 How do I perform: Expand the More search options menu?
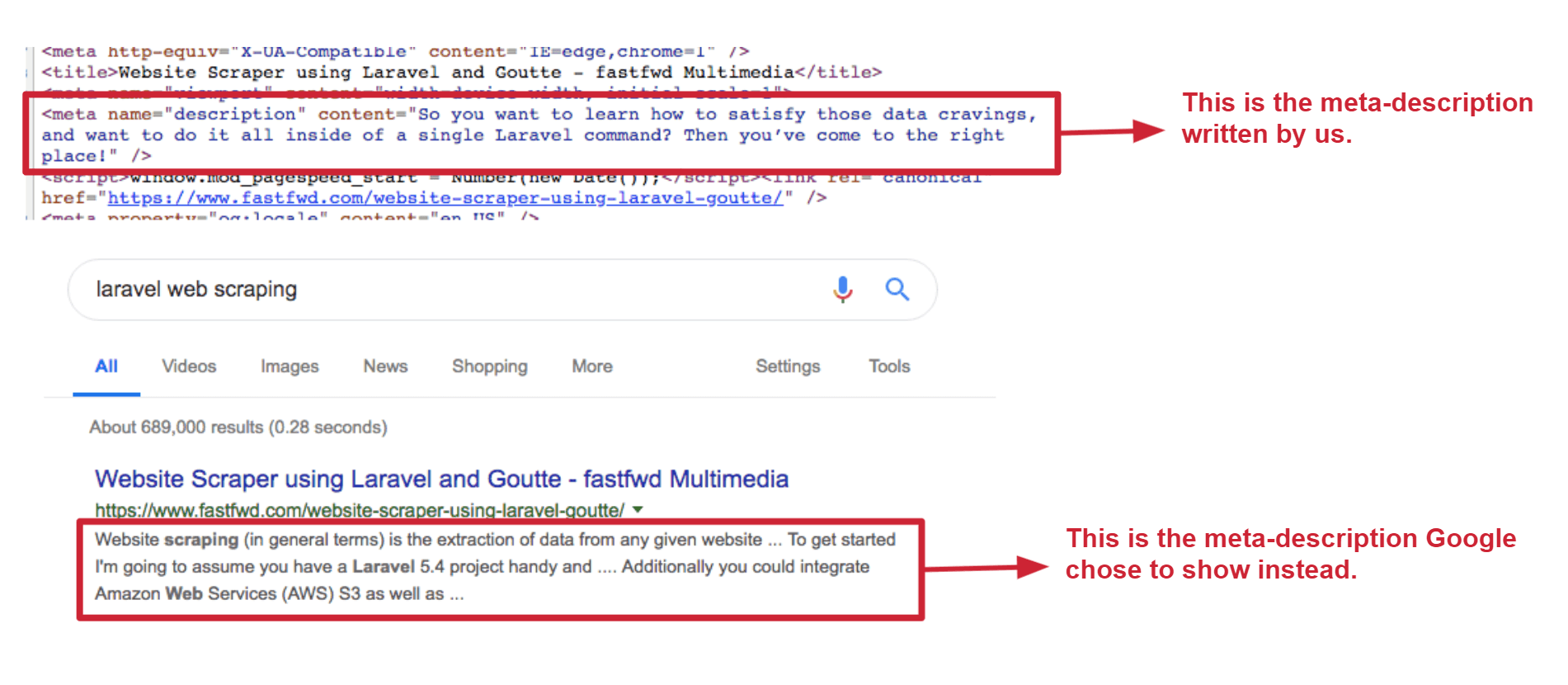tap(592, 366)
